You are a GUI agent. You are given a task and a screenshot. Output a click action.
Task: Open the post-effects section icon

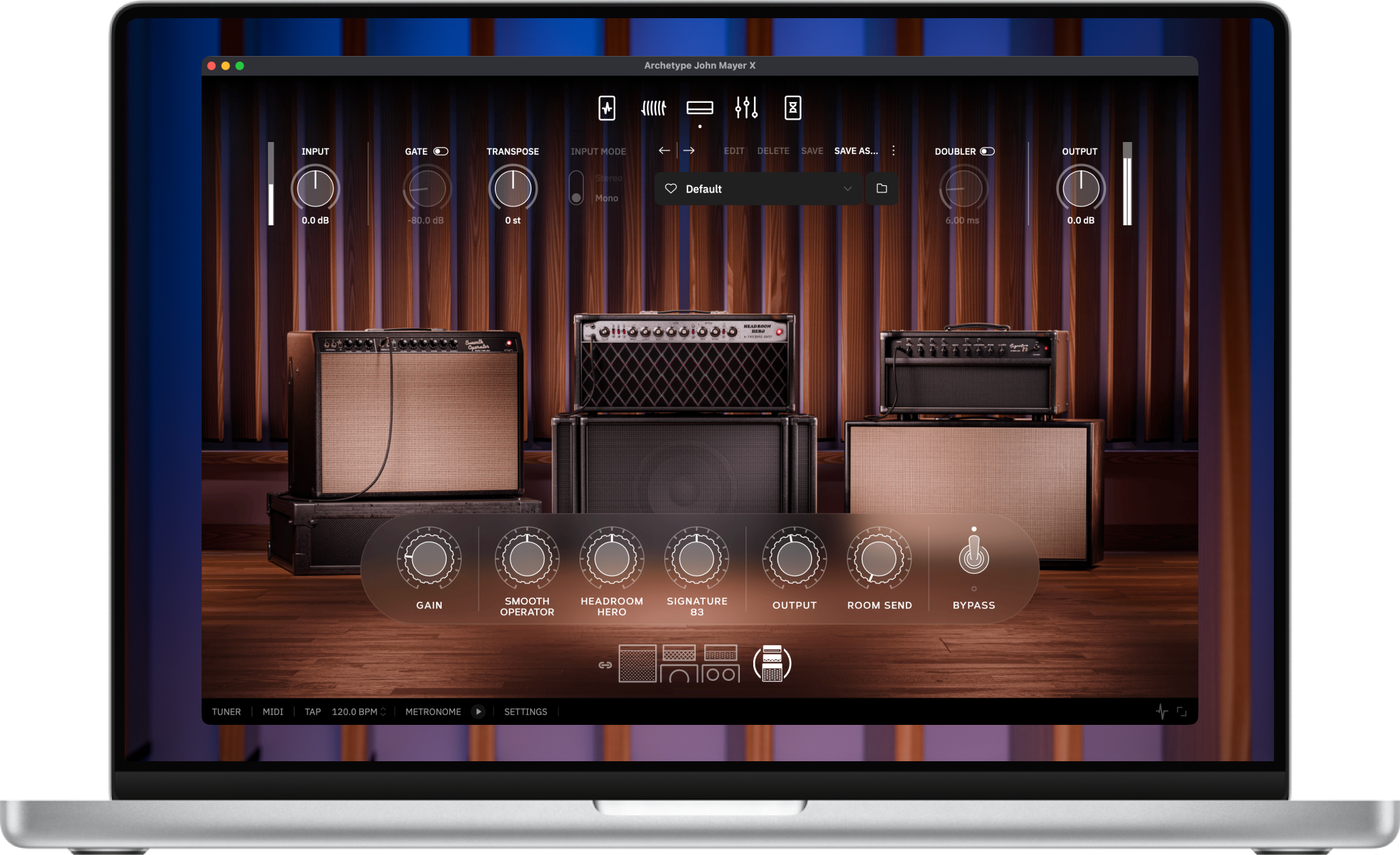point(792,108)
